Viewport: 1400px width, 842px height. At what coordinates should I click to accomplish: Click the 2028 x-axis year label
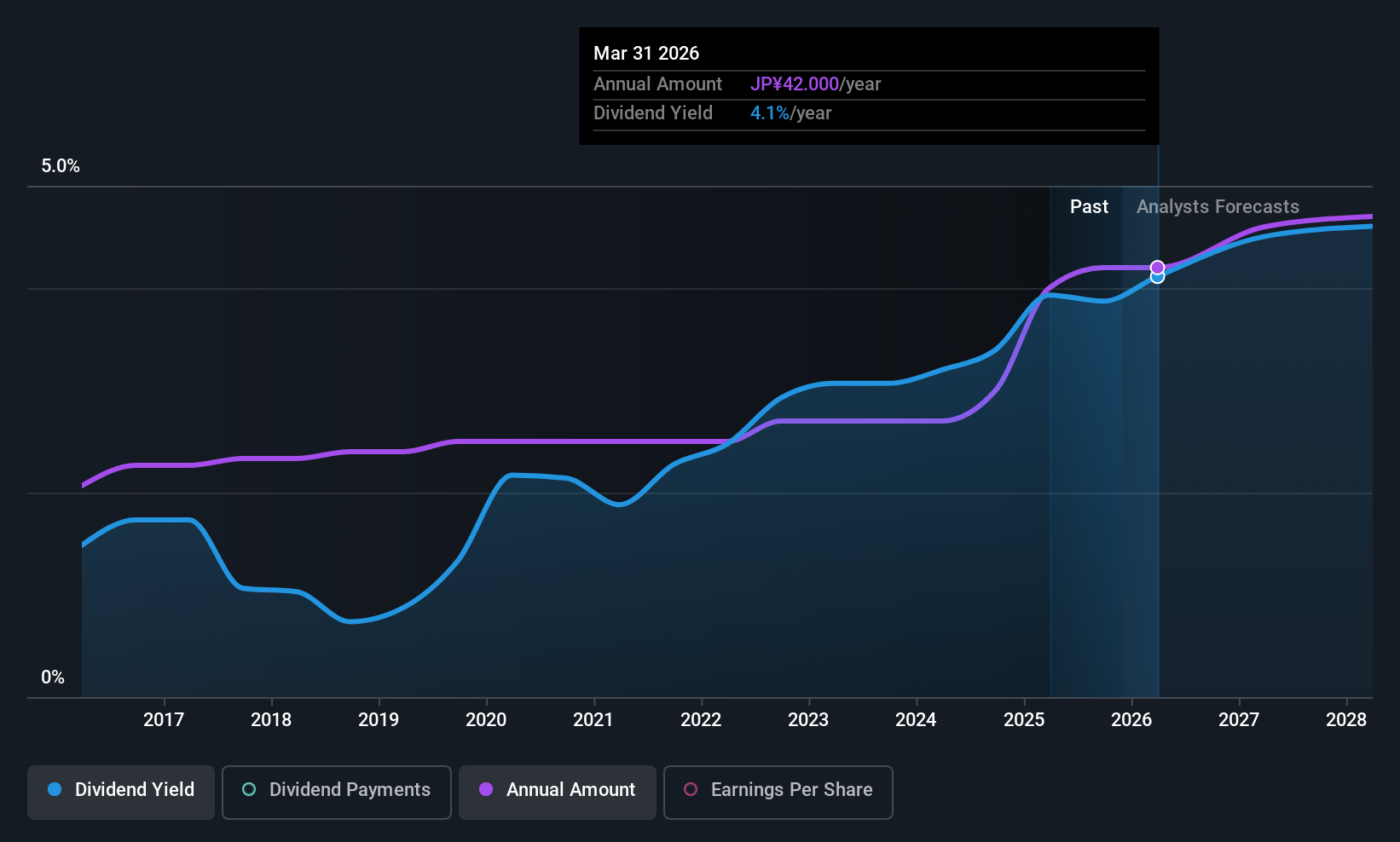[1346, 720]
